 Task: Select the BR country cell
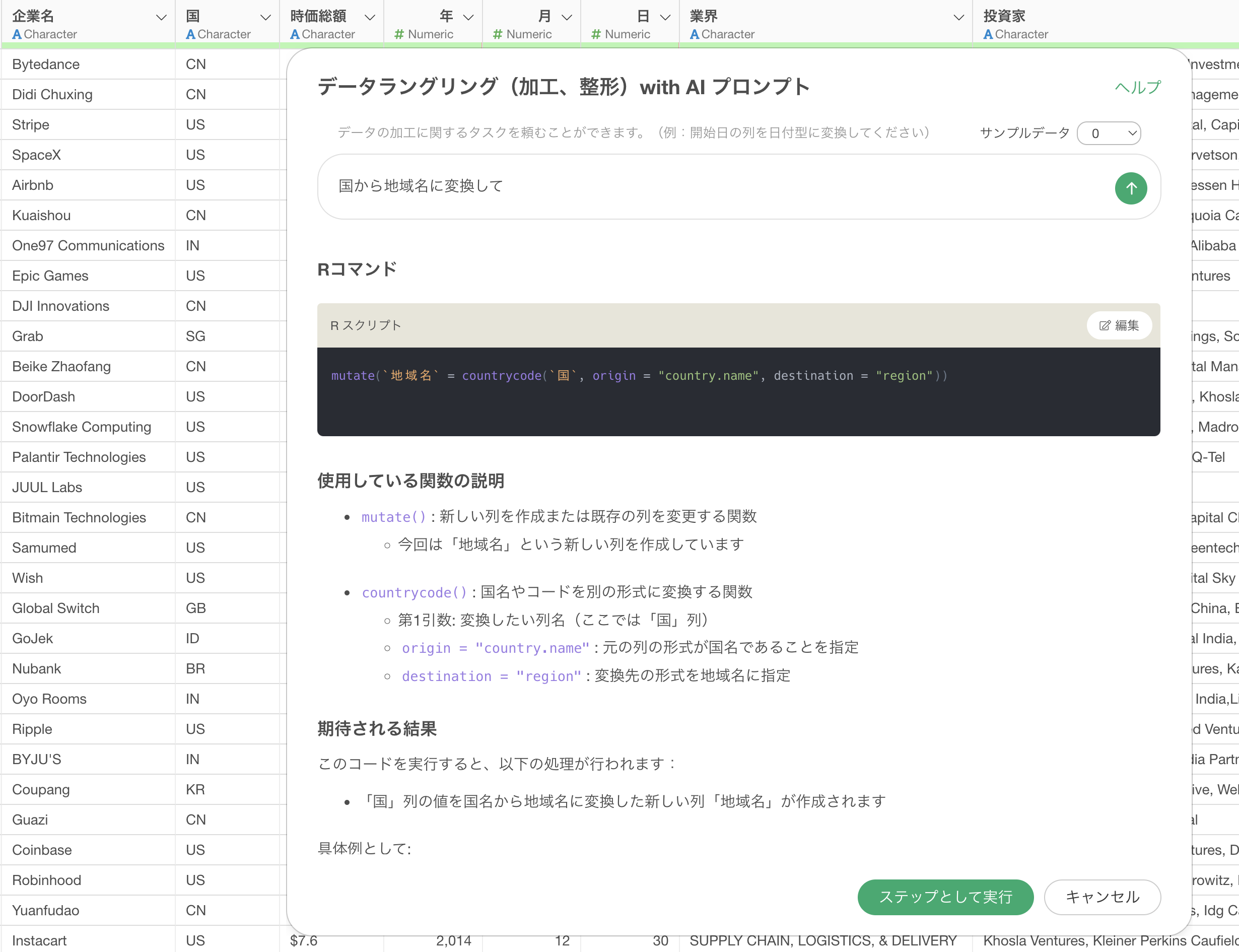coord(227,669)
